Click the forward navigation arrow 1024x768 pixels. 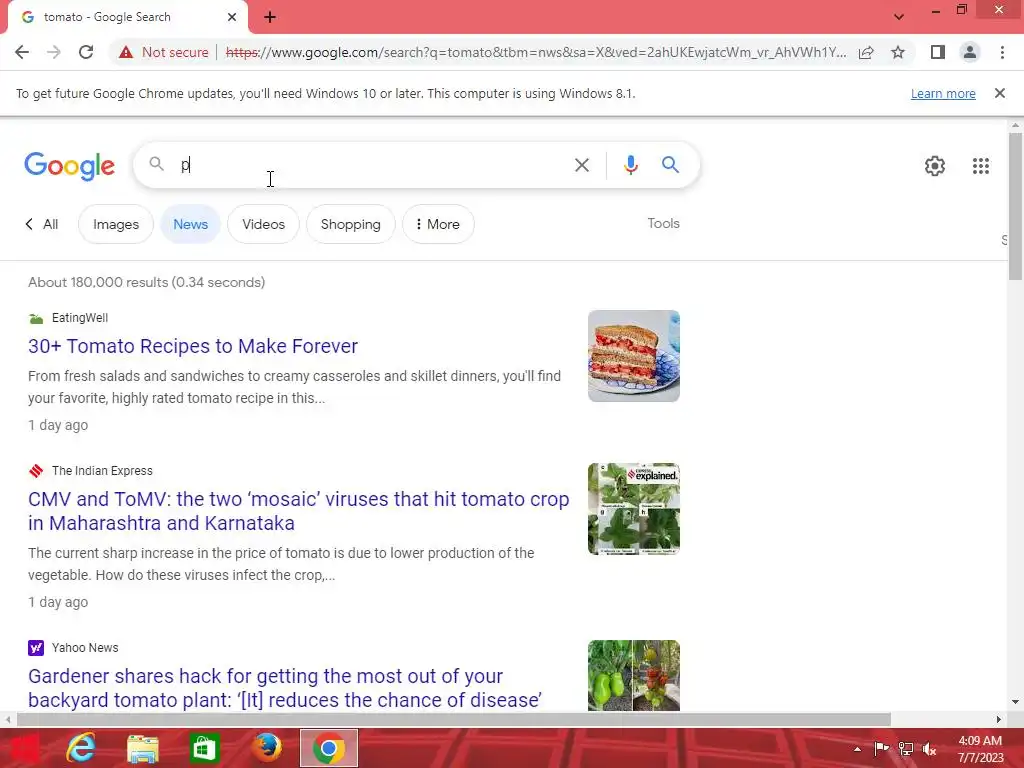pos(54,52)
